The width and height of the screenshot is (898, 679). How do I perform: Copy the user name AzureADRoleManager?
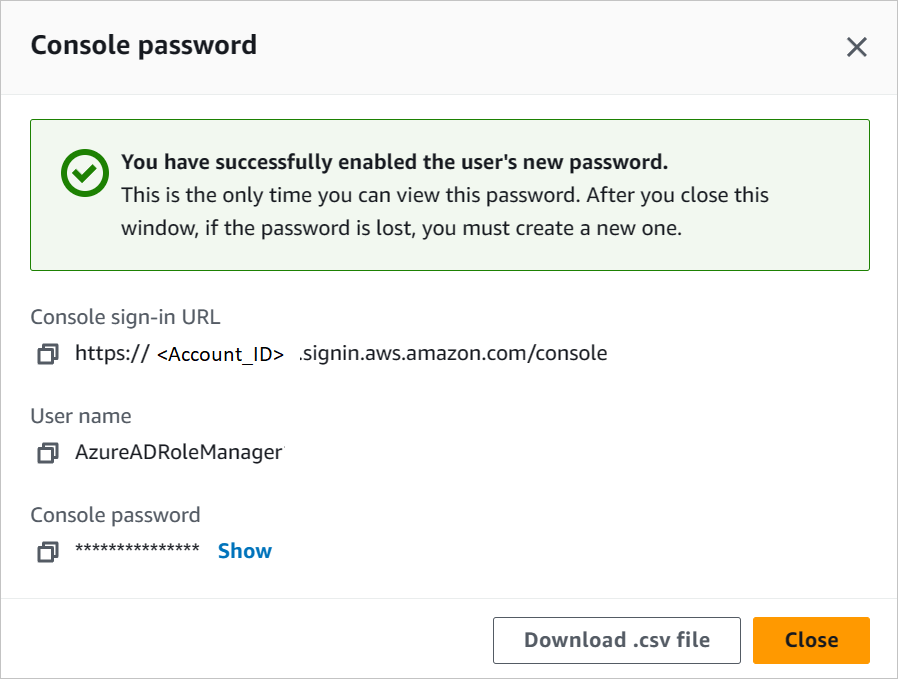(x=47, y=452)
